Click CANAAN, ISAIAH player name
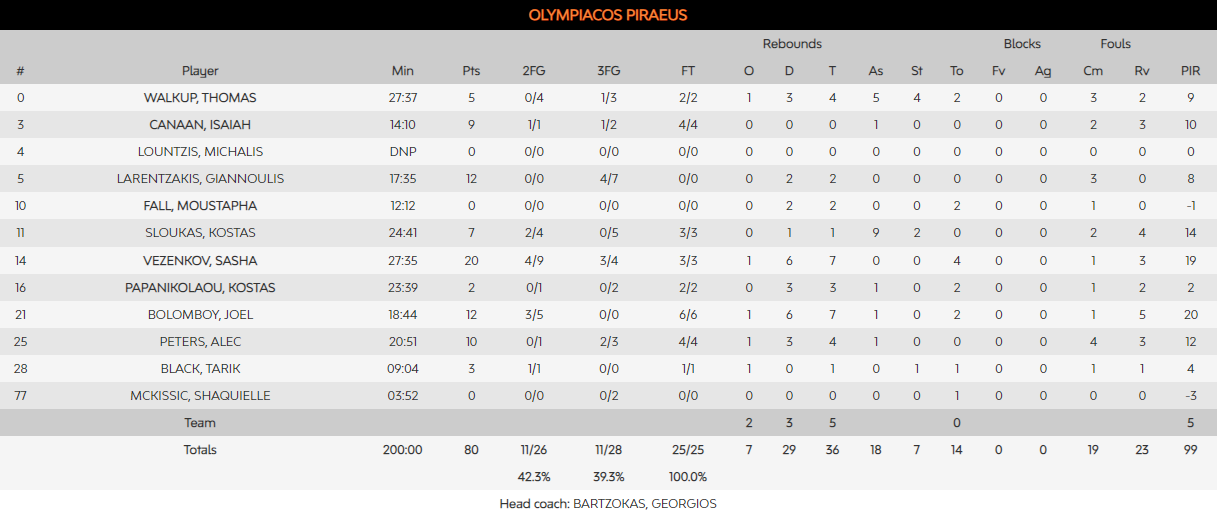 (200, 125)
